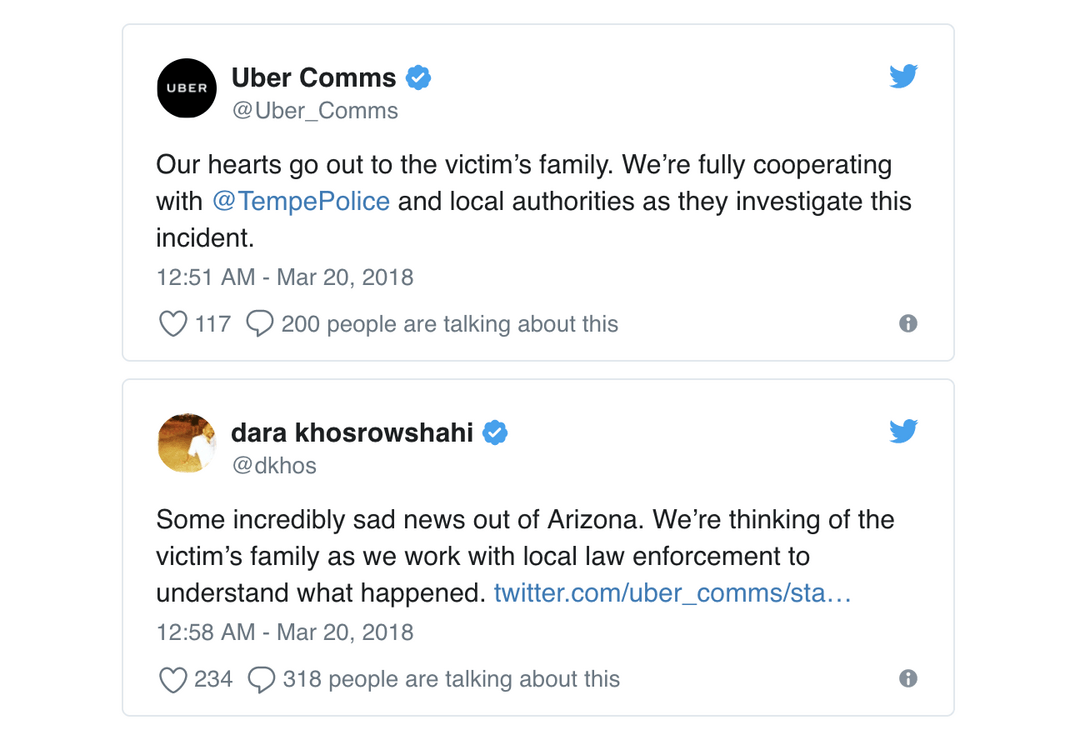Open the Uber logo profile avatar
The image size is (1080, 740).
tap(187, 88)
